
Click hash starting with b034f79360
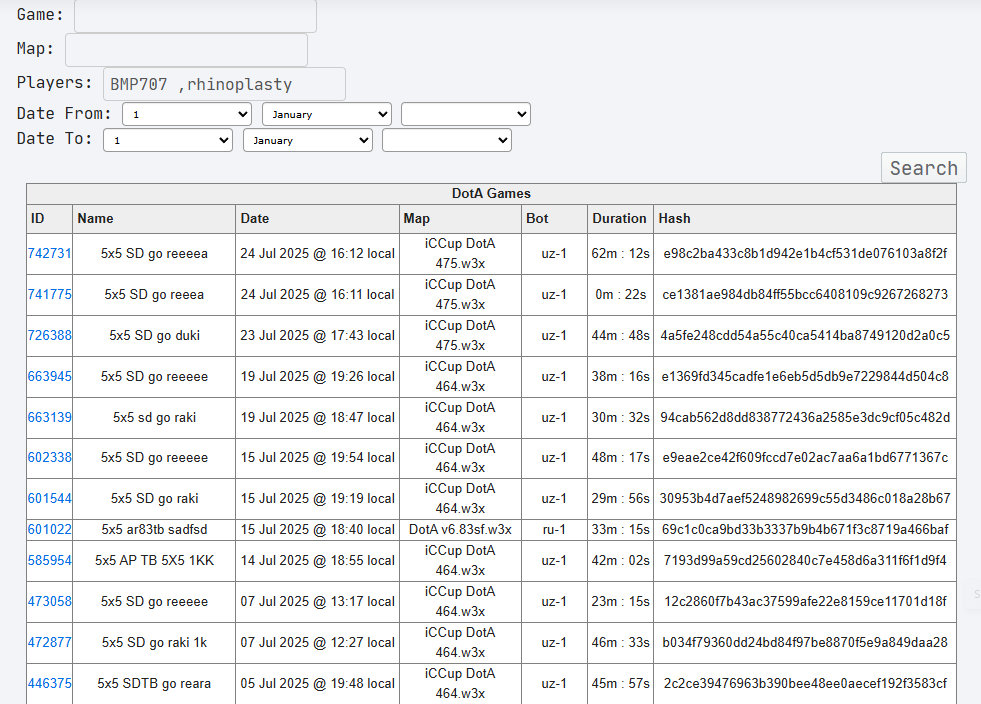coord(805,642)
